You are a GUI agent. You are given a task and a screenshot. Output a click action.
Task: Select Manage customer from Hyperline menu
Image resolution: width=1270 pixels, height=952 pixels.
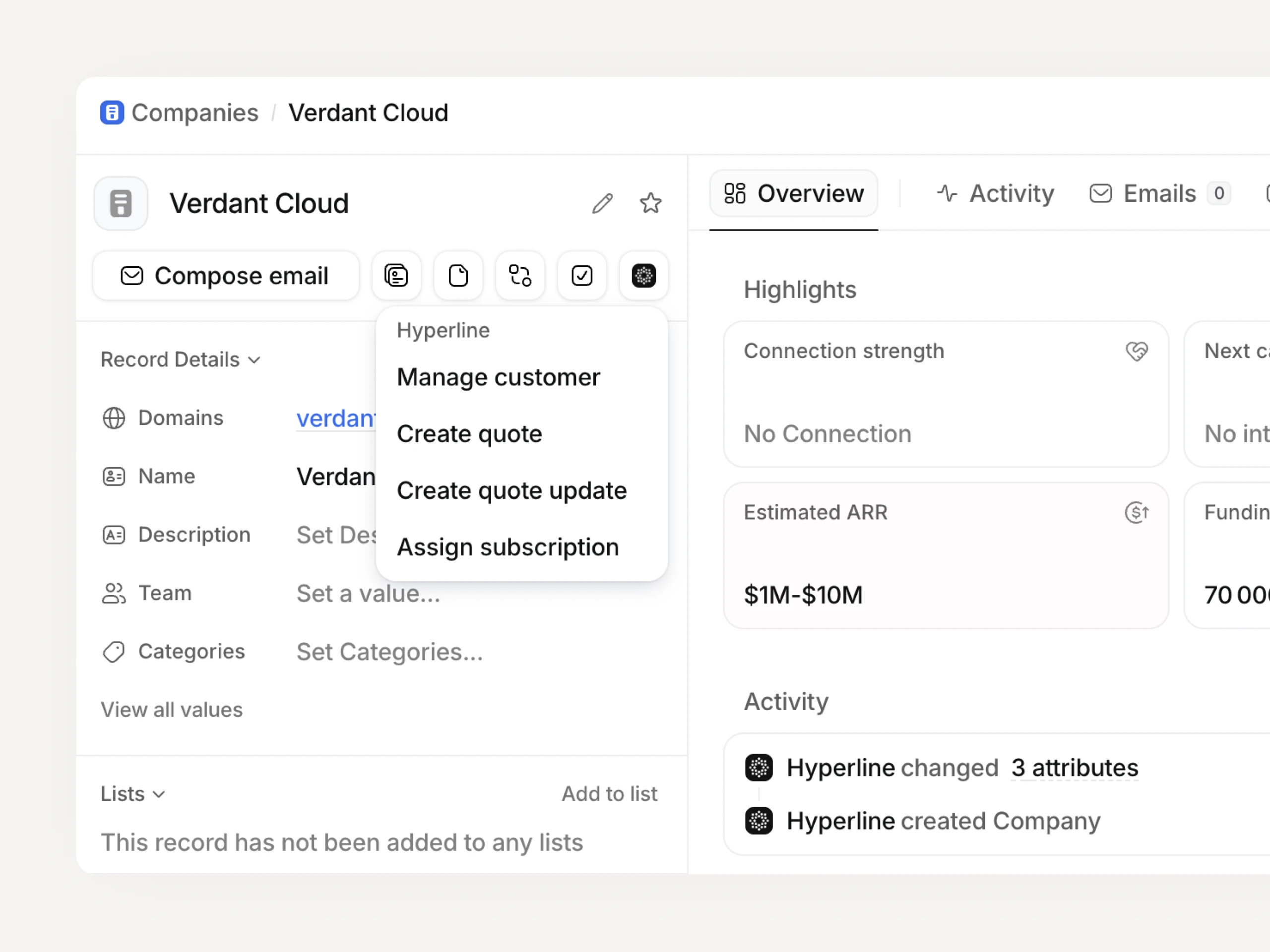(521, 377)
